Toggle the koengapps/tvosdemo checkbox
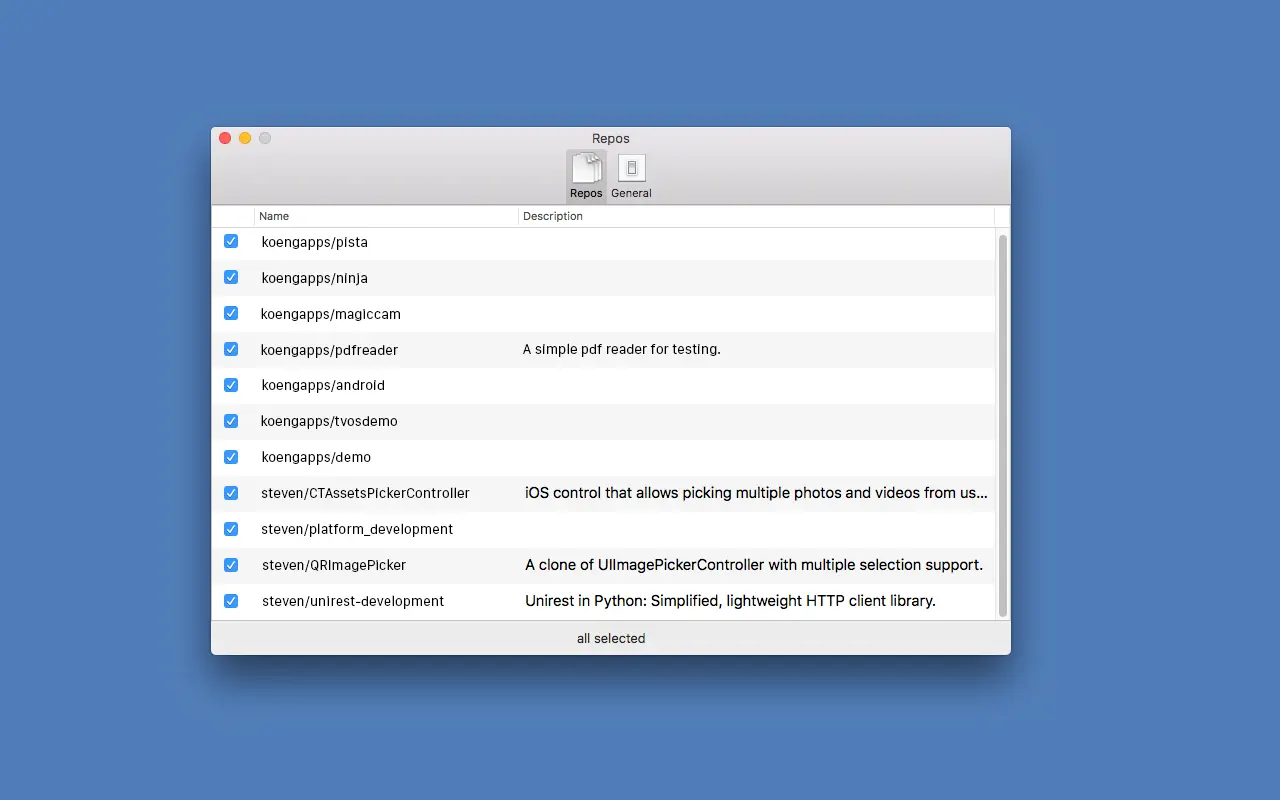 231,421
